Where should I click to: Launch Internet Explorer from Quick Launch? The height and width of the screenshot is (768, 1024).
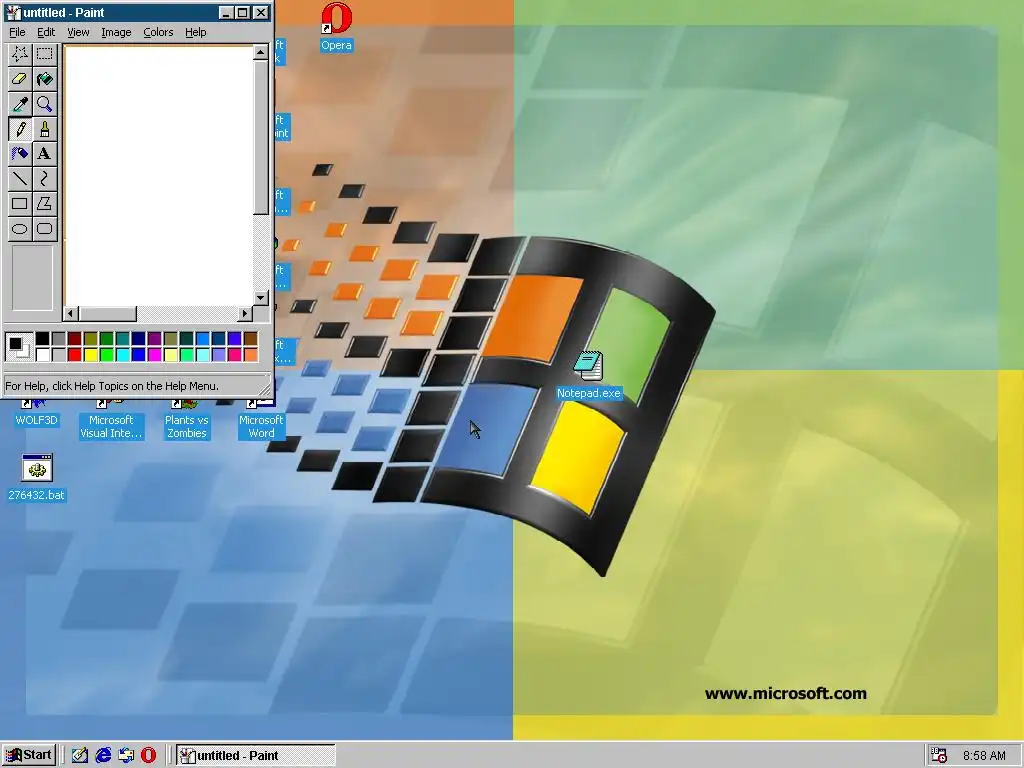103,755
